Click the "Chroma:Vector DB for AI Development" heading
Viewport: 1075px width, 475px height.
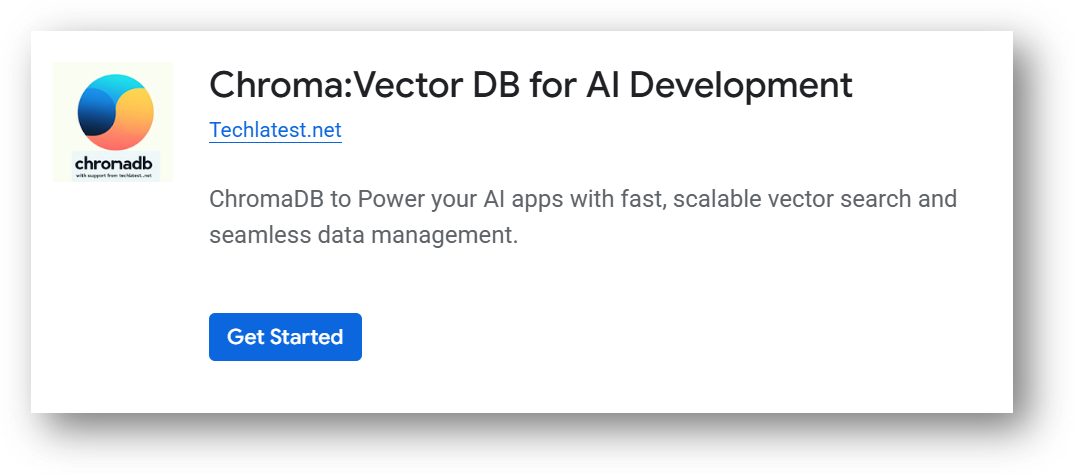[530, 86]
